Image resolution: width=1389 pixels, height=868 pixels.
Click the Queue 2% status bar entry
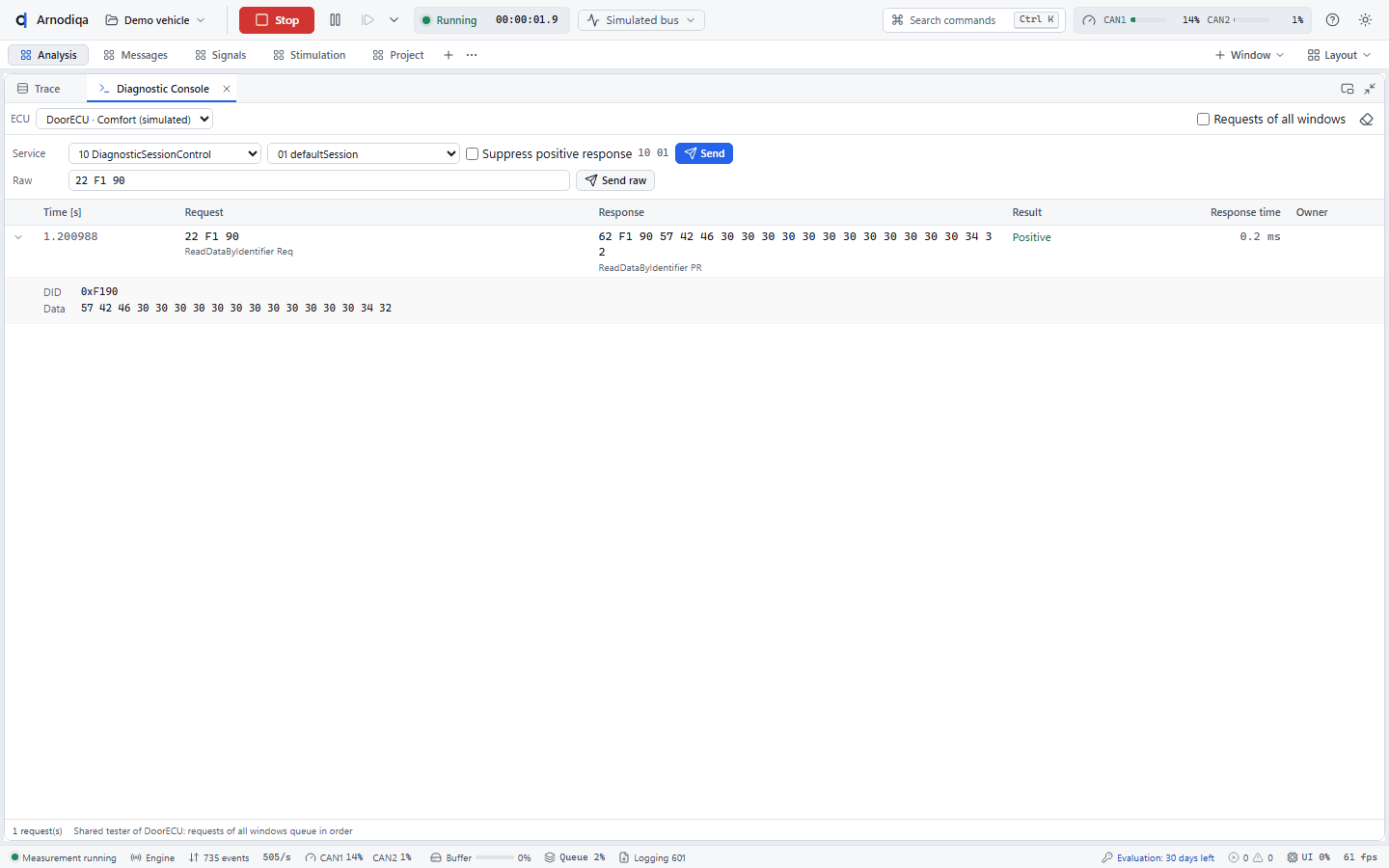(575, 857)
